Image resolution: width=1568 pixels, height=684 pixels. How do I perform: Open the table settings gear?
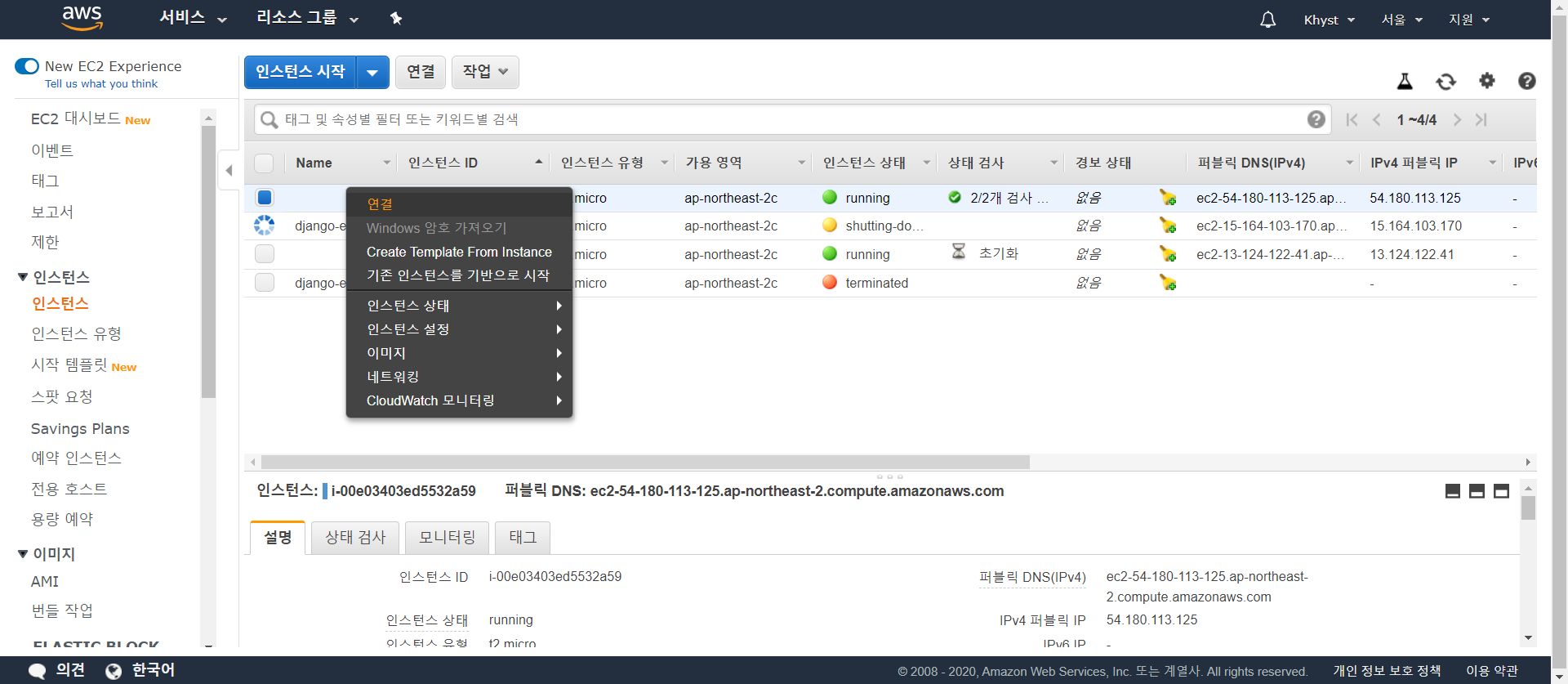point(1487,80)
